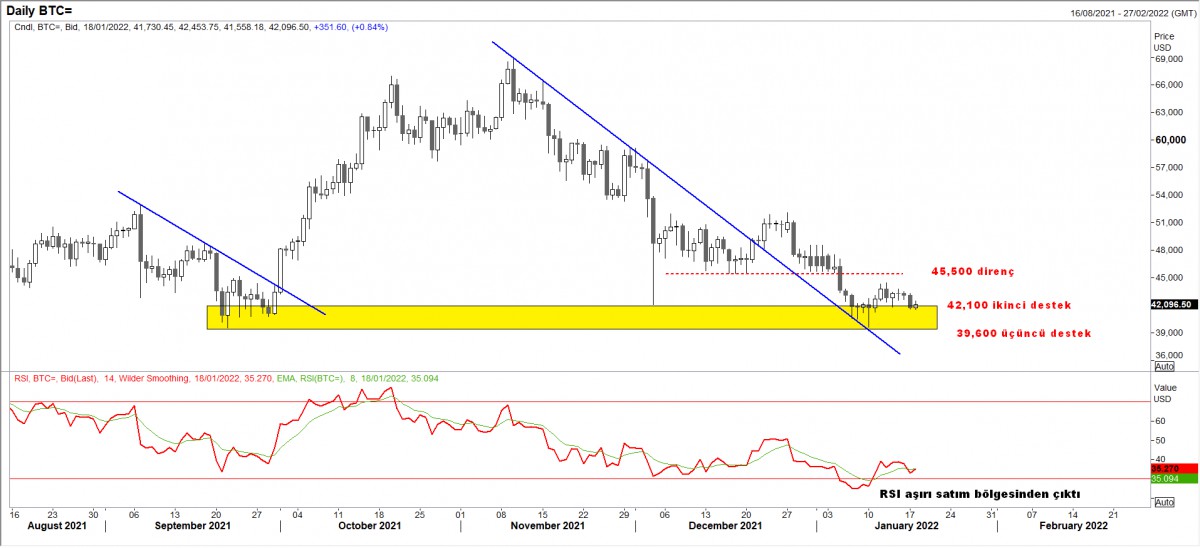Screen dimensions: 1200x548
Task: Click the 'RSI aşırı satım bölgesinden çıktı' note
Action: point(980,494)
